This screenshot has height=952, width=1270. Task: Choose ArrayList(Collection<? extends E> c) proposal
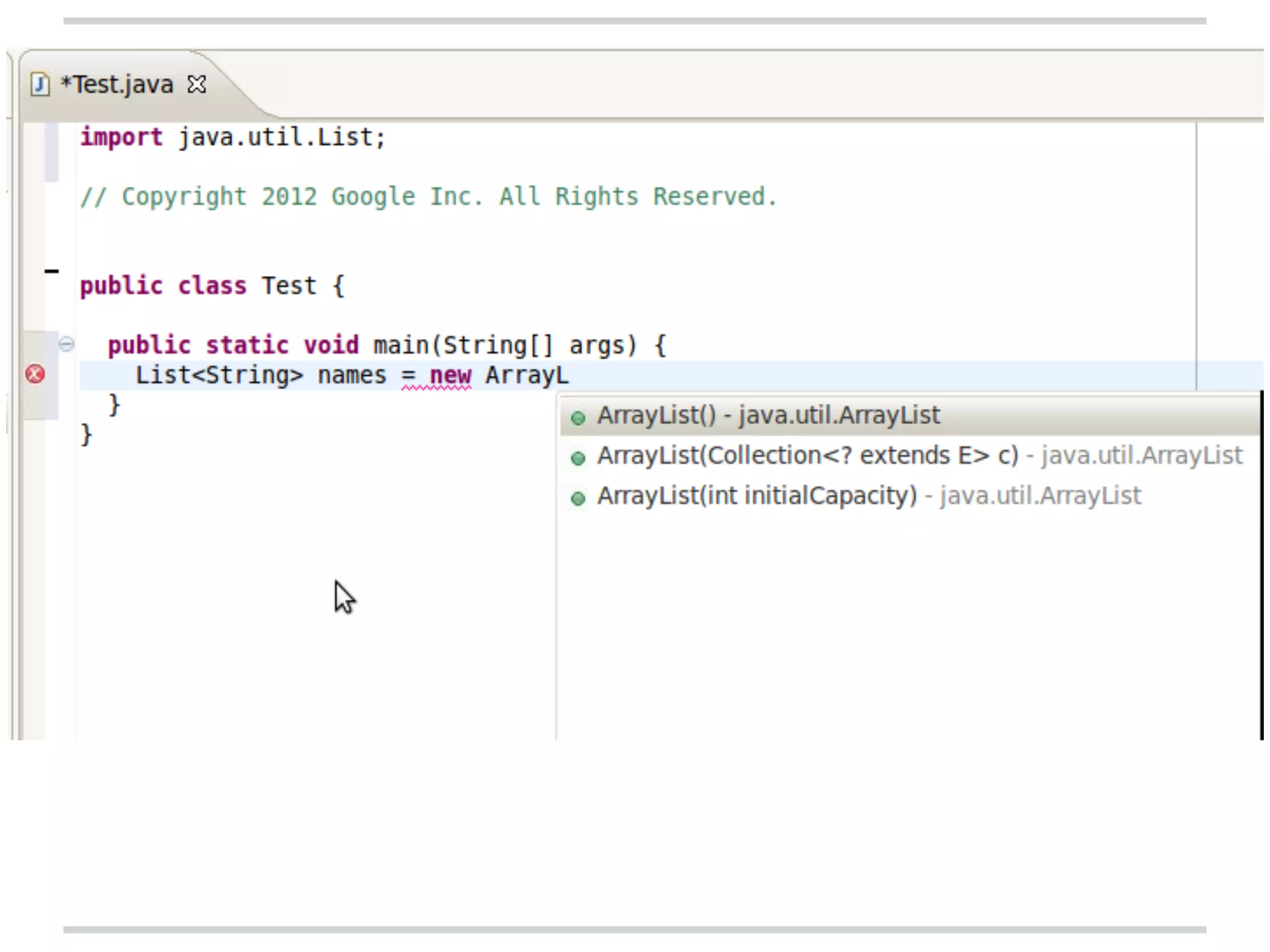point(806,456)
